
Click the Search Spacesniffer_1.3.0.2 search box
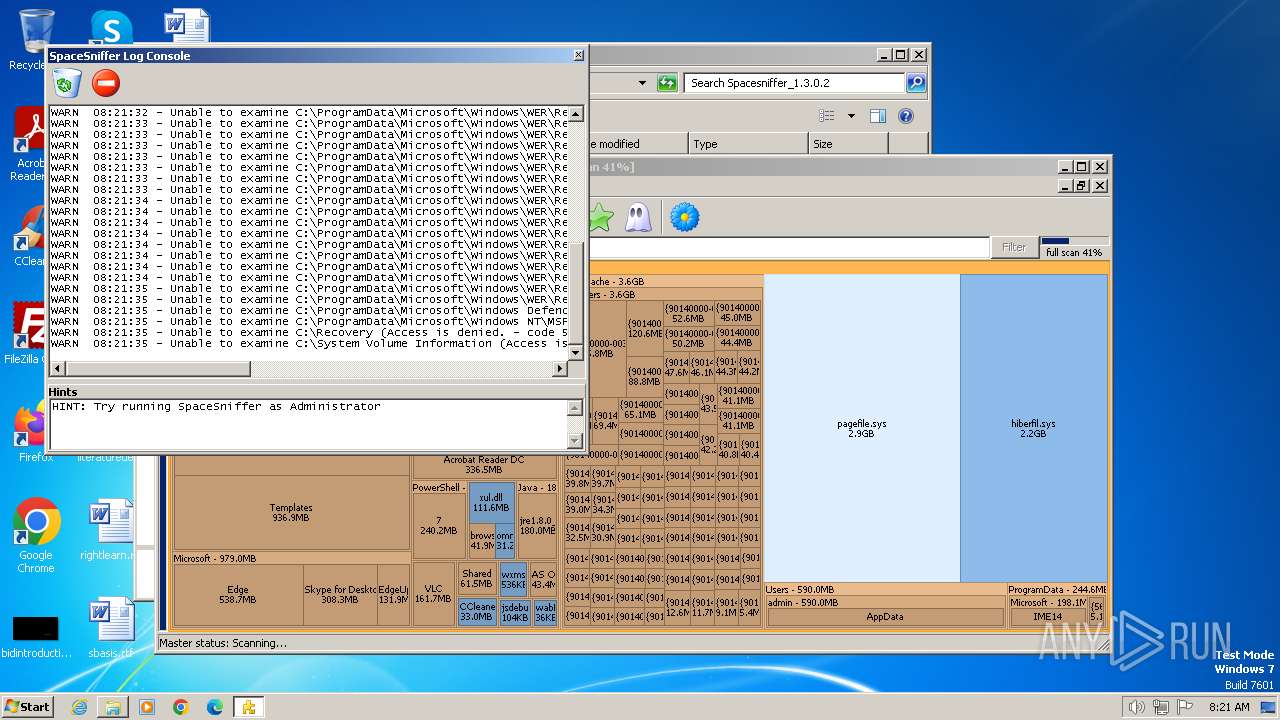tap(795, 83)
